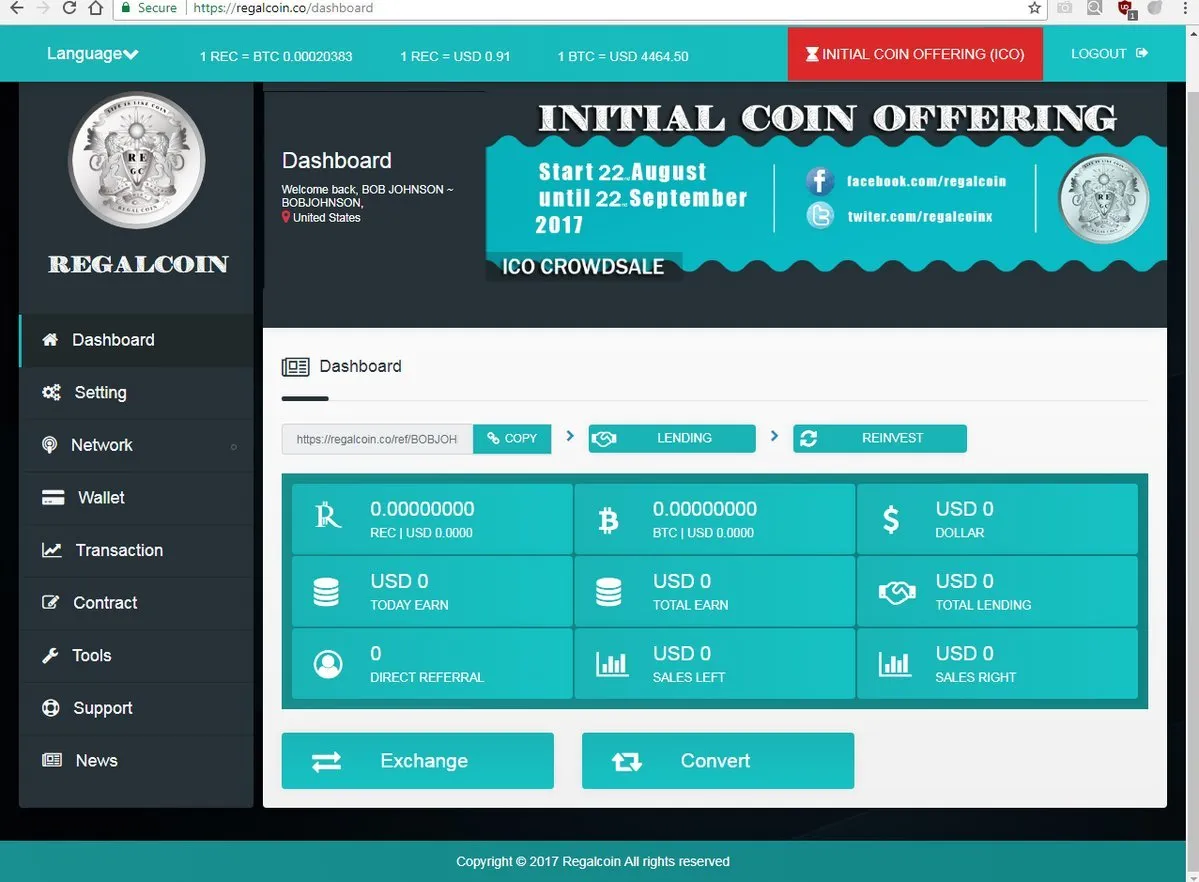Click the newspaper icon by the Dashboard heading
This screenshot has width=1199, height=882.
pos(295,366)
